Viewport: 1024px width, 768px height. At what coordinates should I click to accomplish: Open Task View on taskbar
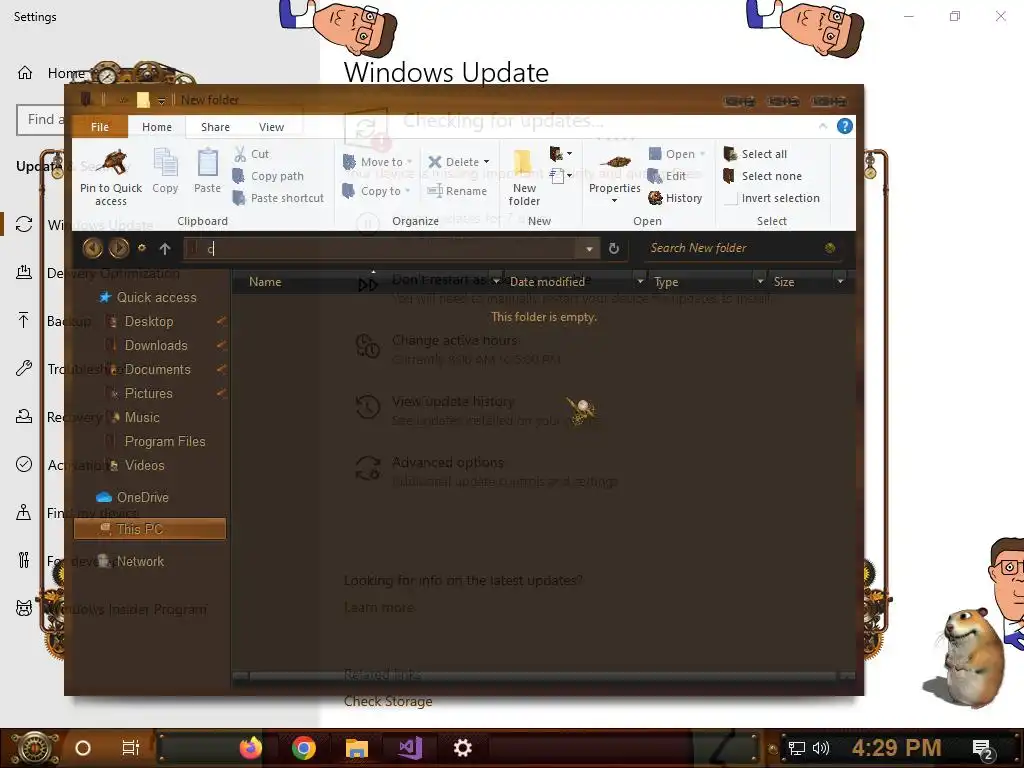tap(131, 748)
